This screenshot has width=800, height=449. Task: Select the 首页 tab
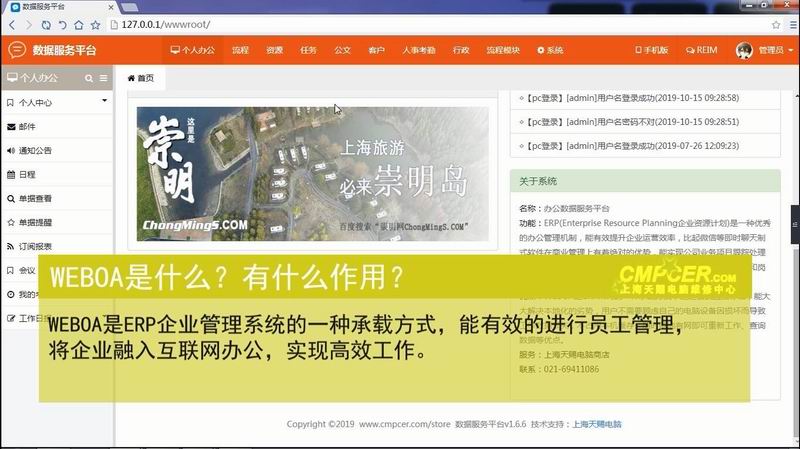pos(140,78)
